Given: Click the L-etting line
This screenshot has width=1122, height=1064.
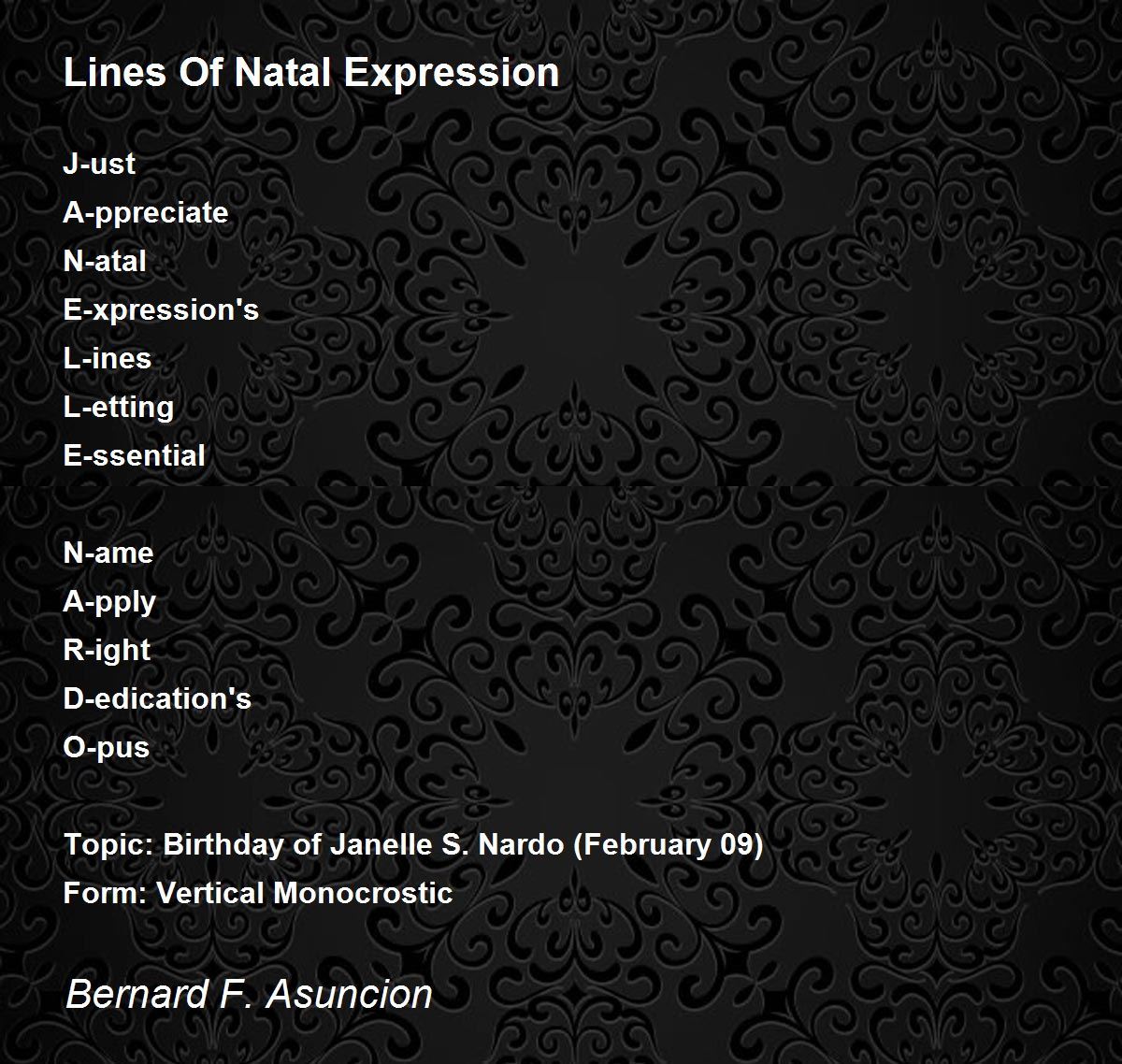Looking at the screenshot, I should tap(119, 408).
